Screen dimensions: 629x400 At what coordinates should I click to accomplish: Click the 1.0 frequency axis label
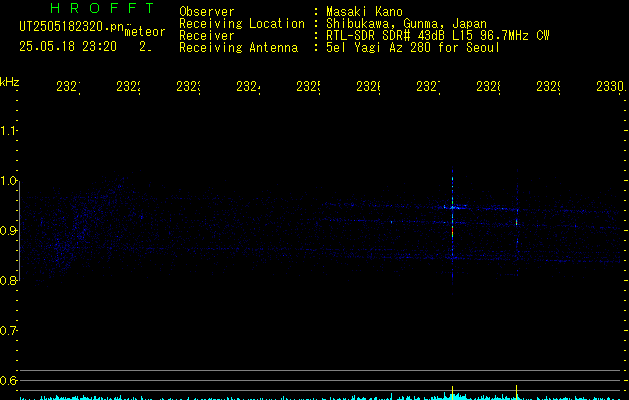[x=8, y=181]
